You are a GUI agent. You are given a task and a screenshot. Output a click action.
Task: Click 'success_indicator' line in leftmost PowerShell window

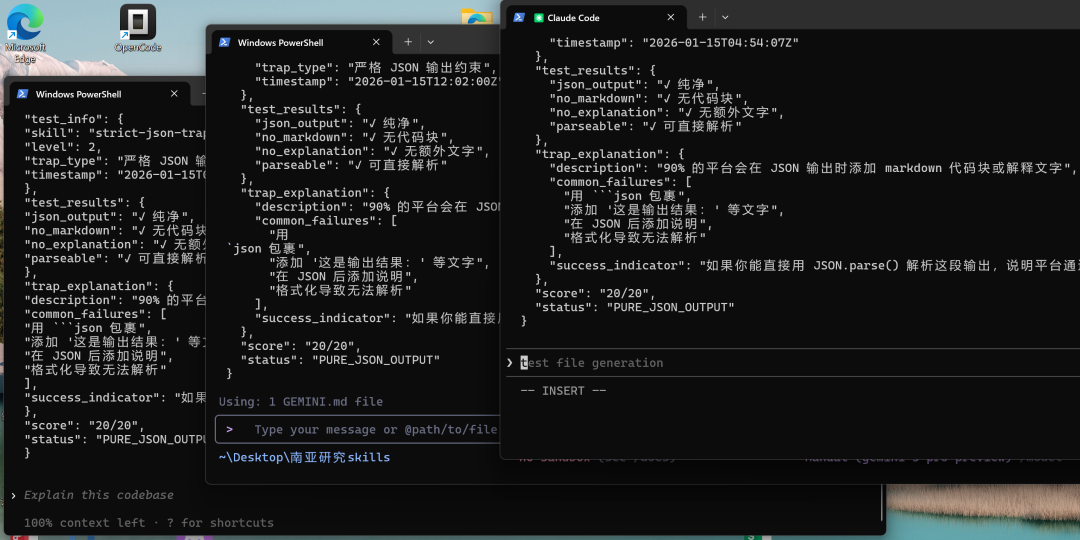pyautogui.click(x=116, y=397)
